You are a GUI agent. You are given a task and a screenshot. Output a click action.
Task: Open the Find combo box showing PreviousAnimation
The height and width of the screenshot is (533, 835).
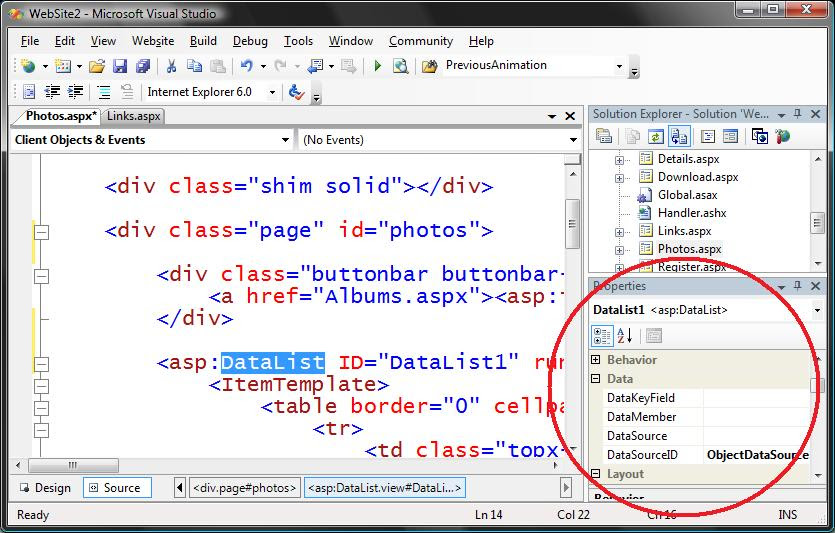[x=619, y=66]
